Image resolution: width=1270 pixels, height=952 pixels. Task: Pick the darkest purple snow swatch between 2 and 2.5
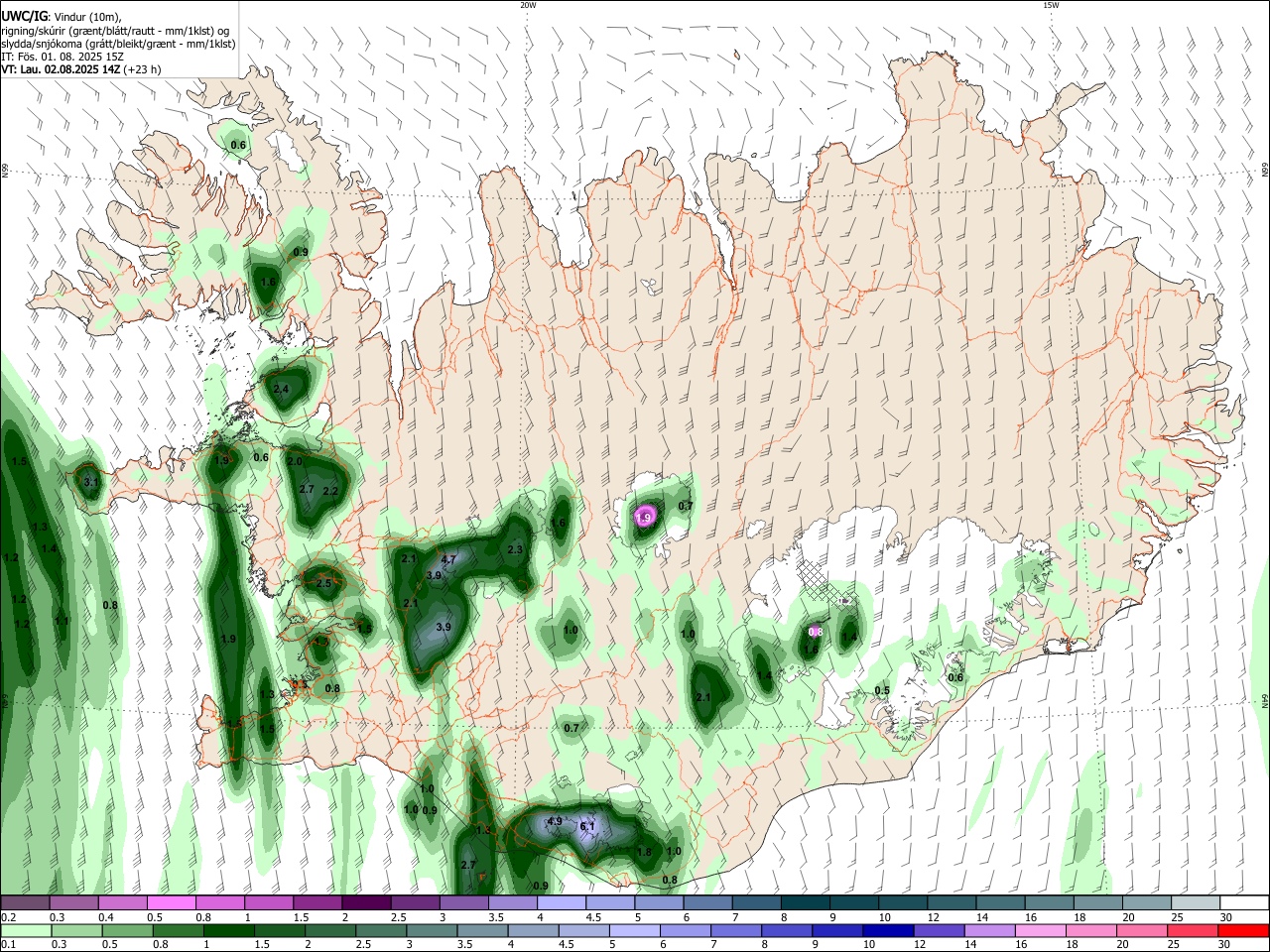365,903
